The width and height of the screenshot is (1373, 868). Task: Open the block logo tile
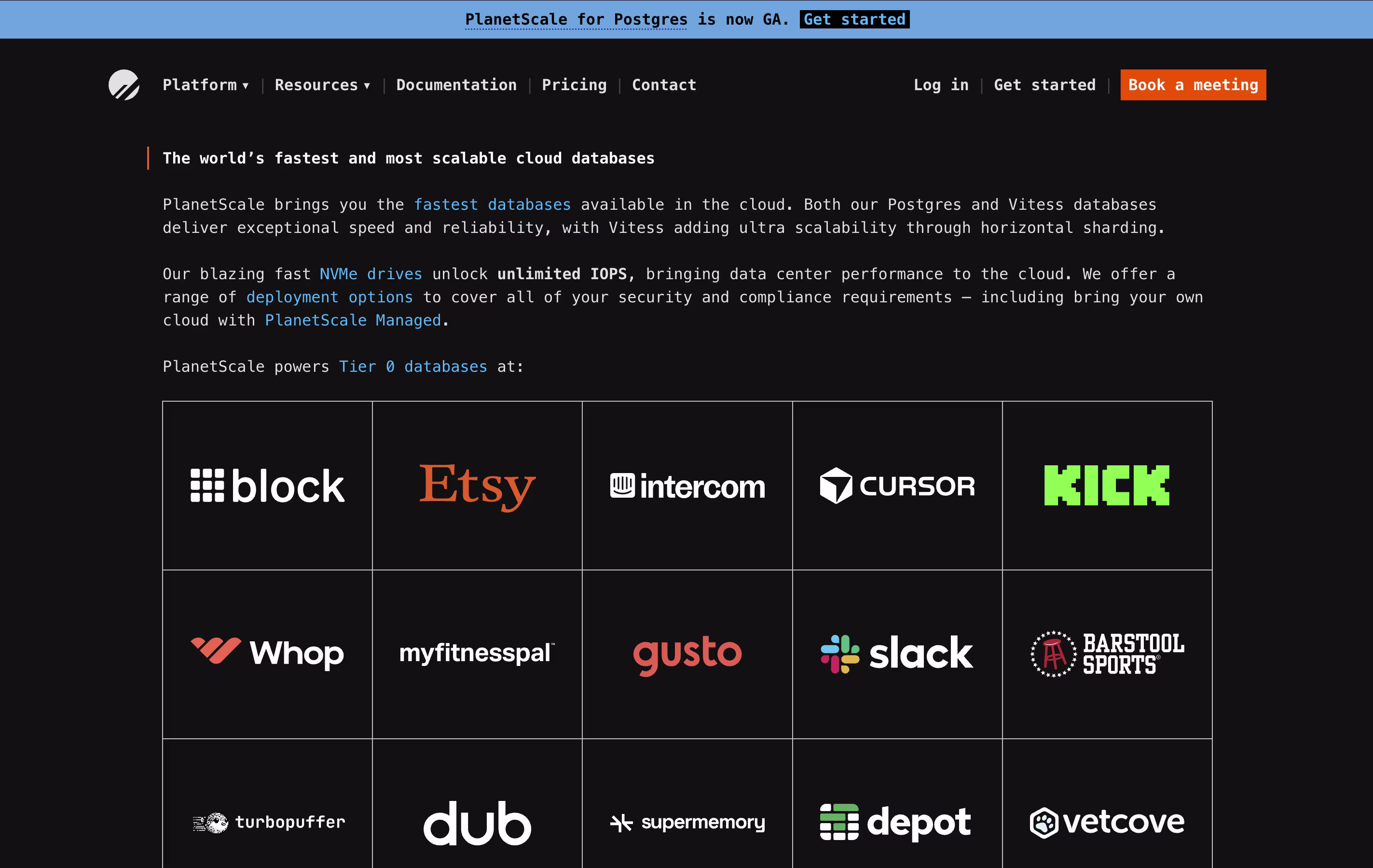click(x=267, y=486)
